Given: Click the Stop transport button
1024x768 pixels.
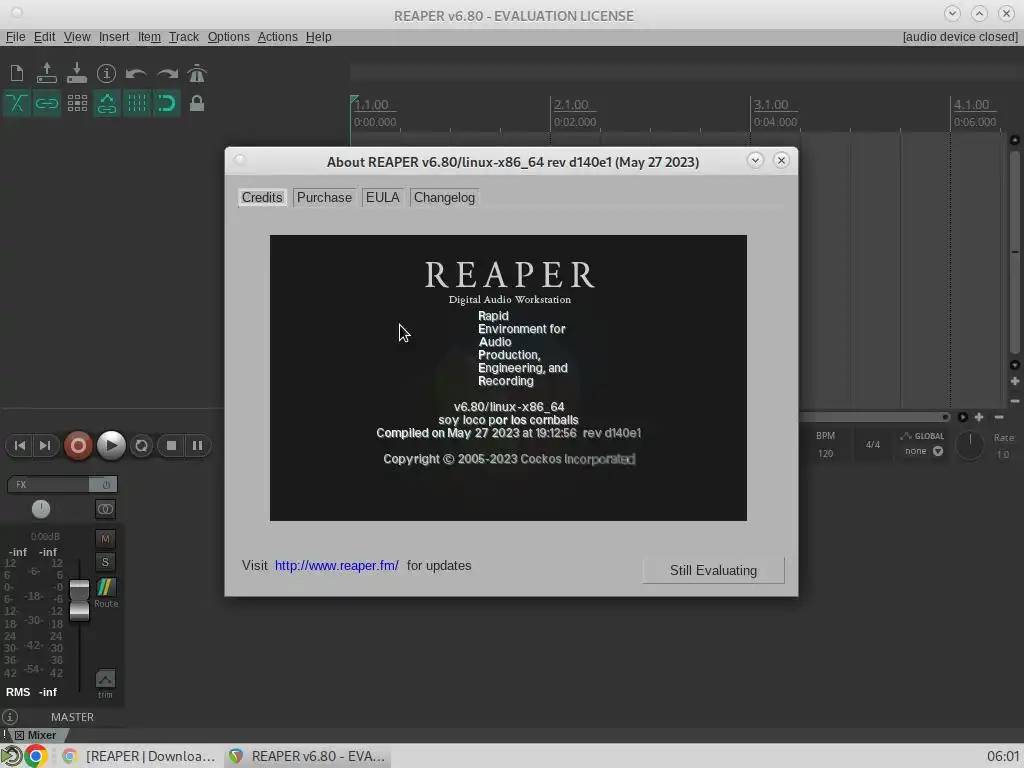Looking at the screenshot, I should click(172, 445).
